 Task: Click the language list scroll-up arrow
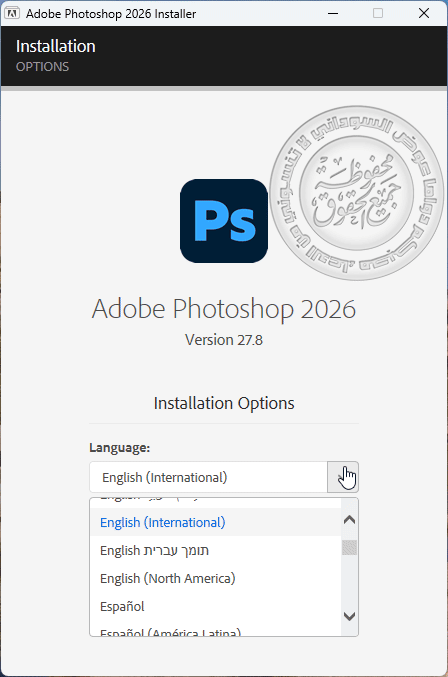(349, 519)
